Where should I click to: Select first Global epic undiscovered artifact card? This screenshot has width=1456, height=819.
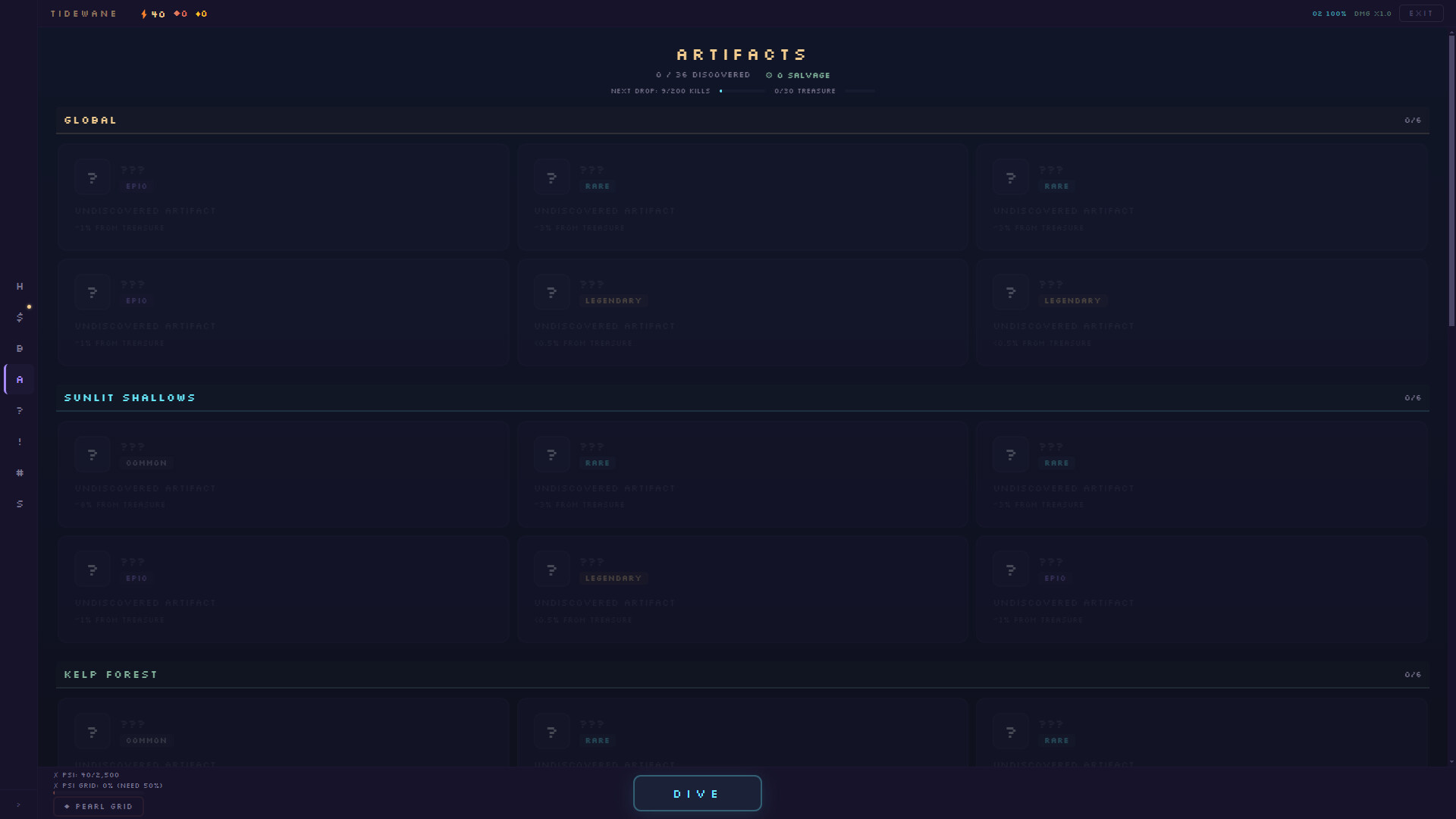[283, 197]
